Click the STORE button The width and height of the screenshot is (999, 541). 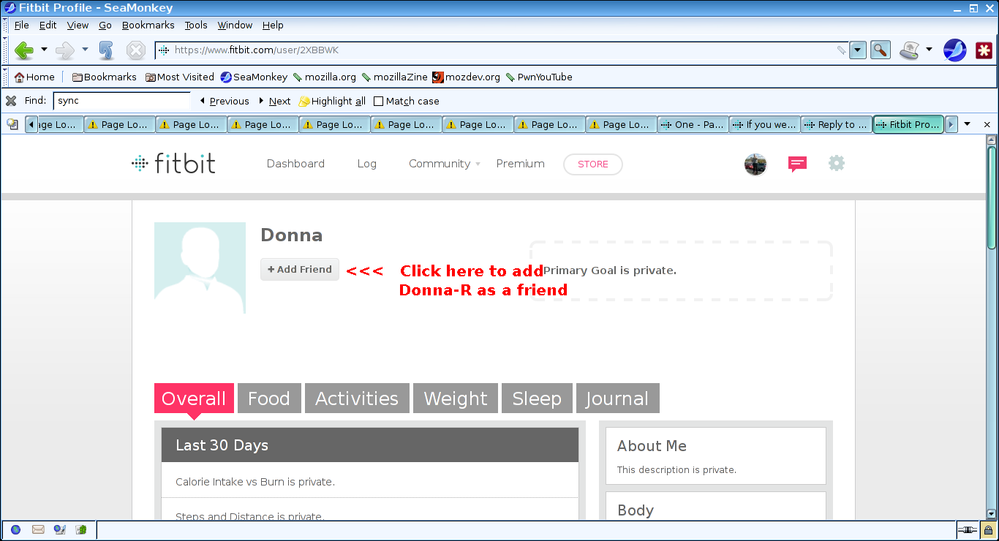593,164
